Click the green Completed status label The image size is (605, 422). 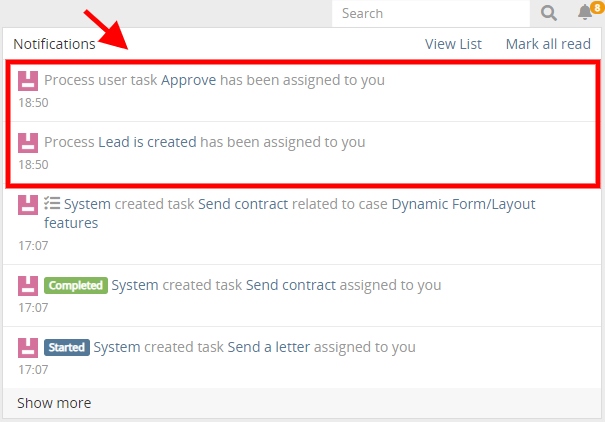pyautogui.click(x=76, y=285)
